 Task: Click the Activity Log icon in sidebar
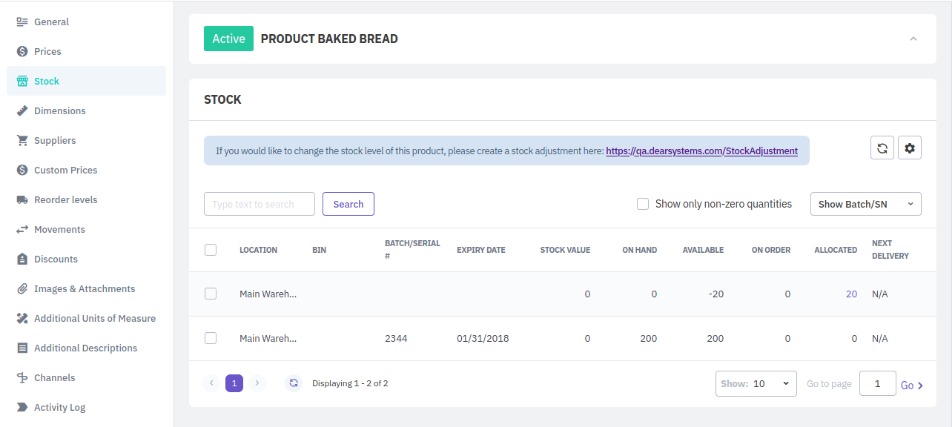point(22,408)
